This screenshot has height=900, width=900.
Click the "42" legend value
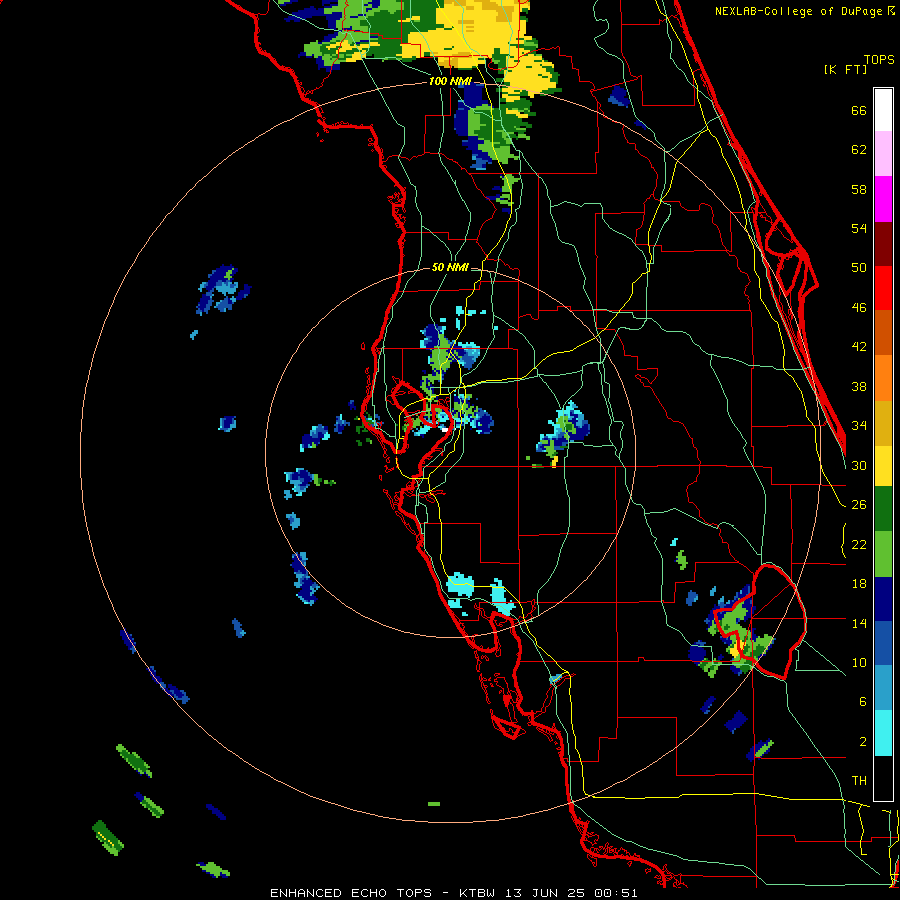[x=859, y=347]
